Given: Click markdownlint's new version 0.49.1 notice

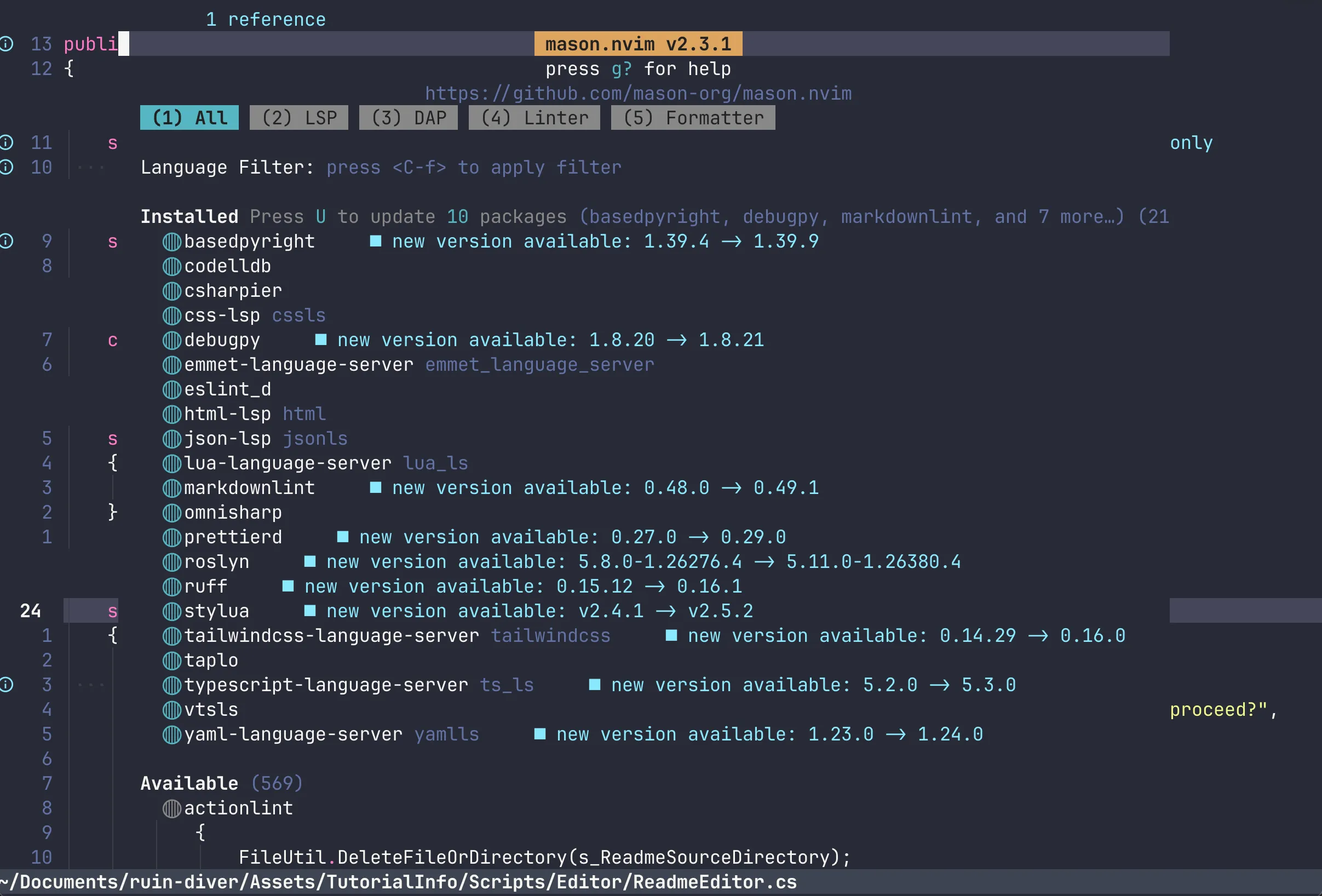Looking at the screenshot, I should point(594,488).
